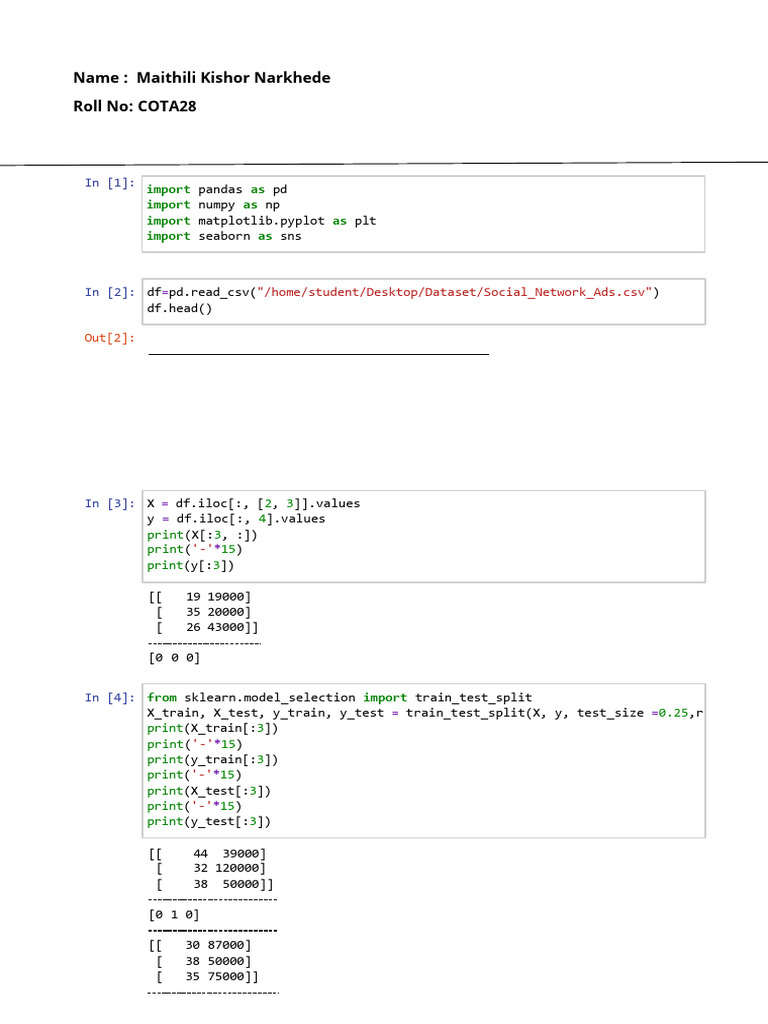Click the import matplotlib.pyplot as plt line

(261, 221)
